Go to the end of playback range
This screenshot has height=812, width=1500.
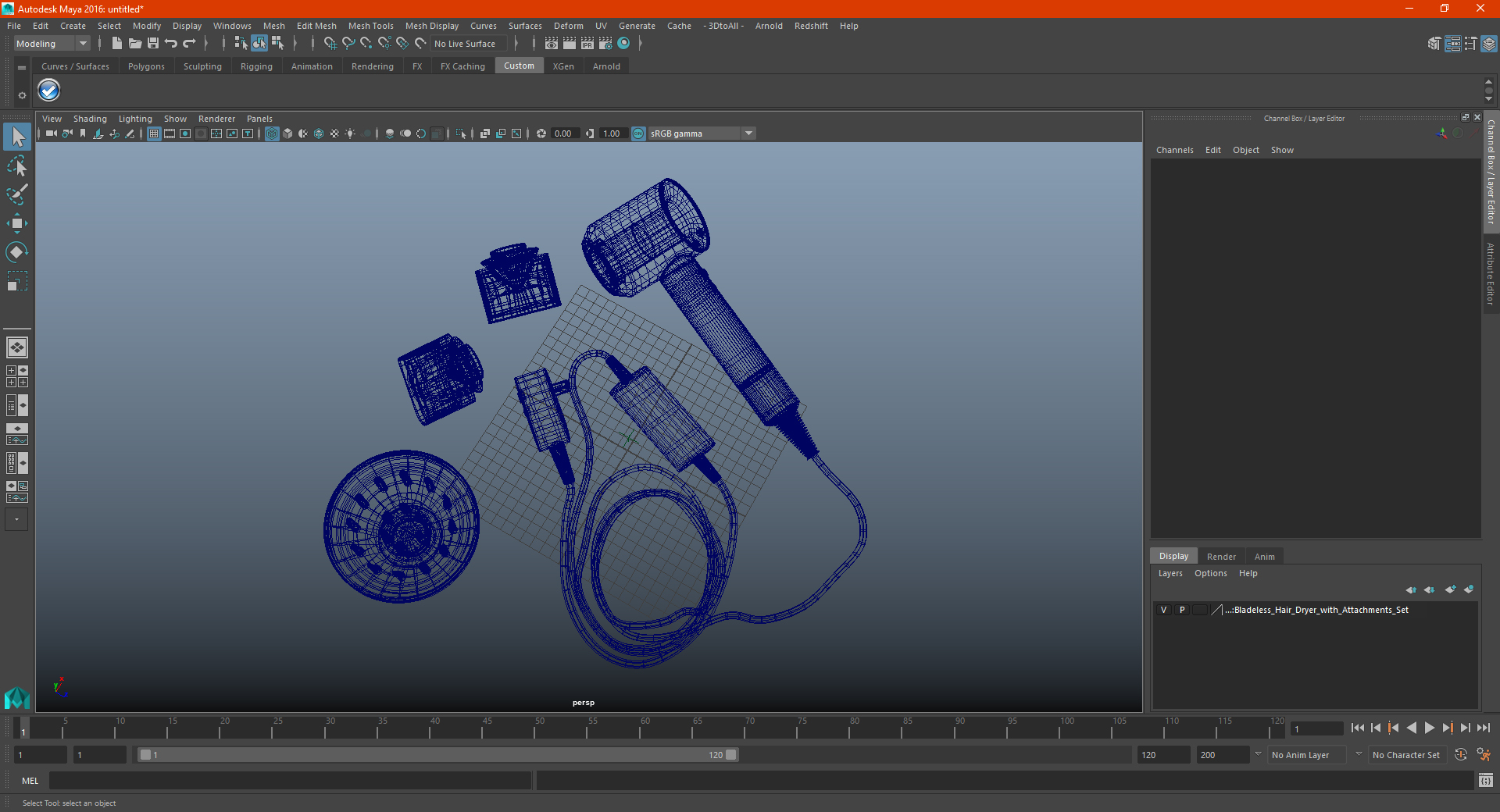coord(1484,728)
